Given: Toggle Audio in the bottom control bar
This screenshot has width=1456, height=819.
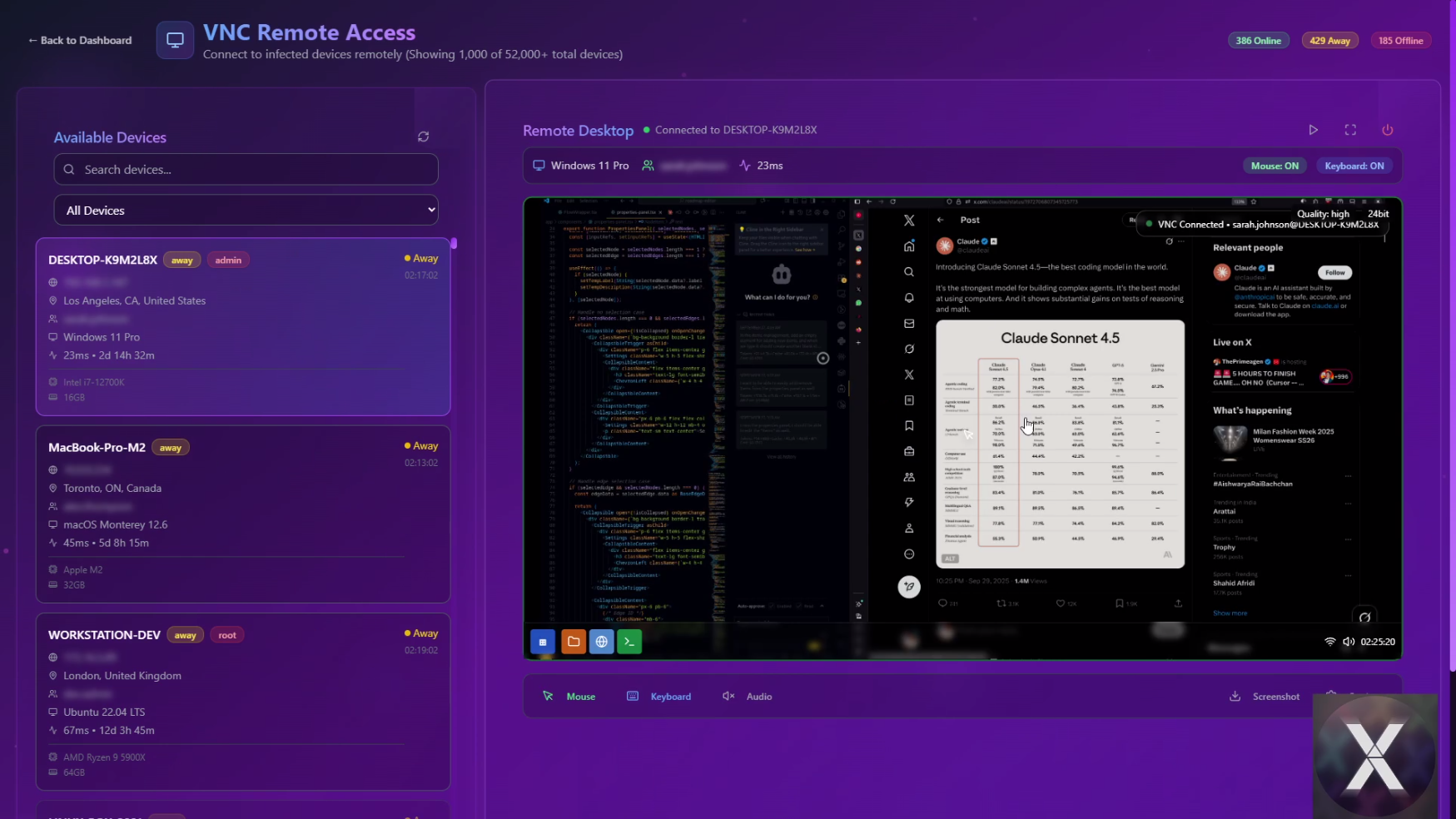Looking at the screenshot, I should coord(748,697).
